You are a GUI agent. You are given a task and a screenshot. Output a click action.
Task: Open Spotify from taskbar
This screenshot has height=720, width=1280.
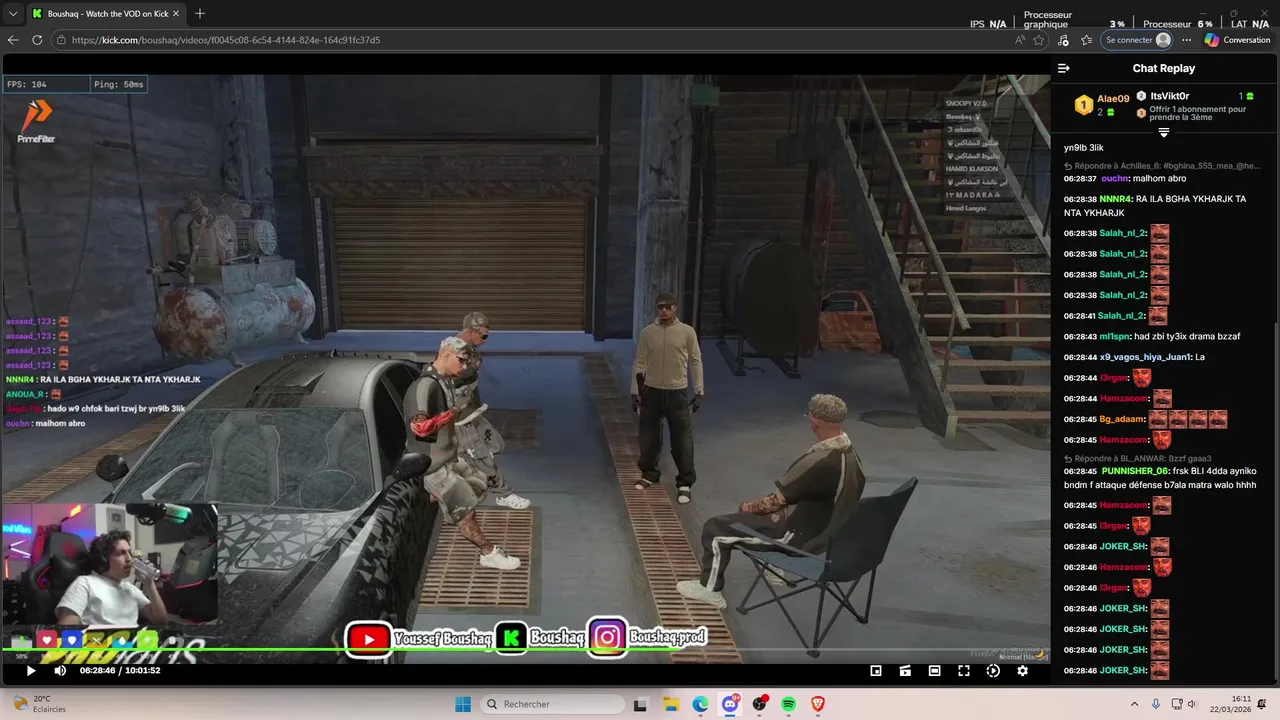point(788,704)
